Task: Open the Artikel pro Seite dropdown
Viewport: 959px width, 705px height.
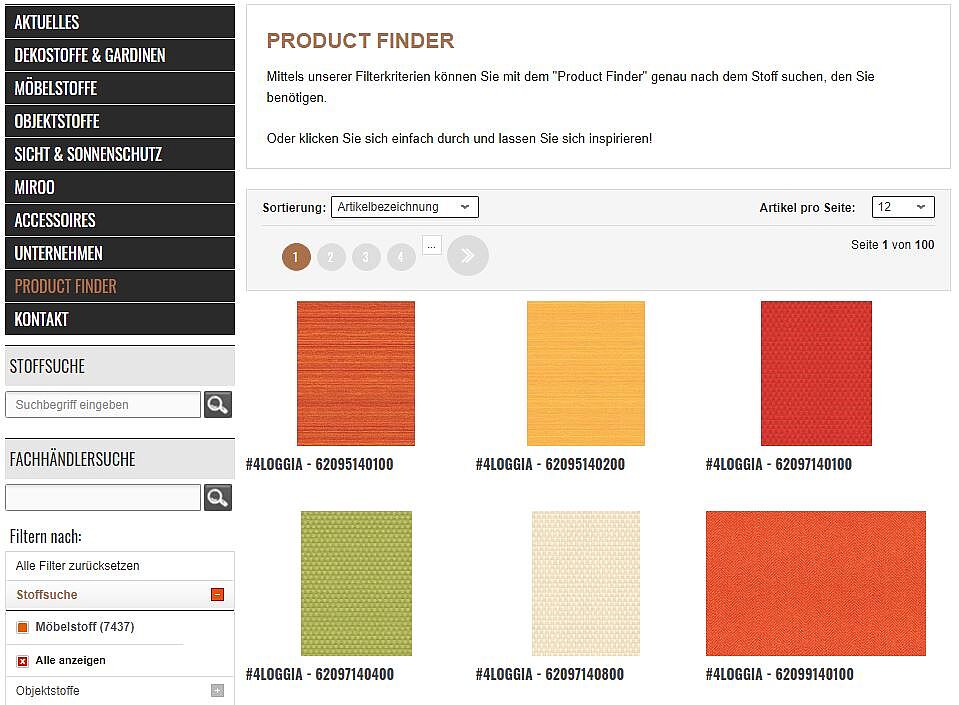Action: pos(902,207)
